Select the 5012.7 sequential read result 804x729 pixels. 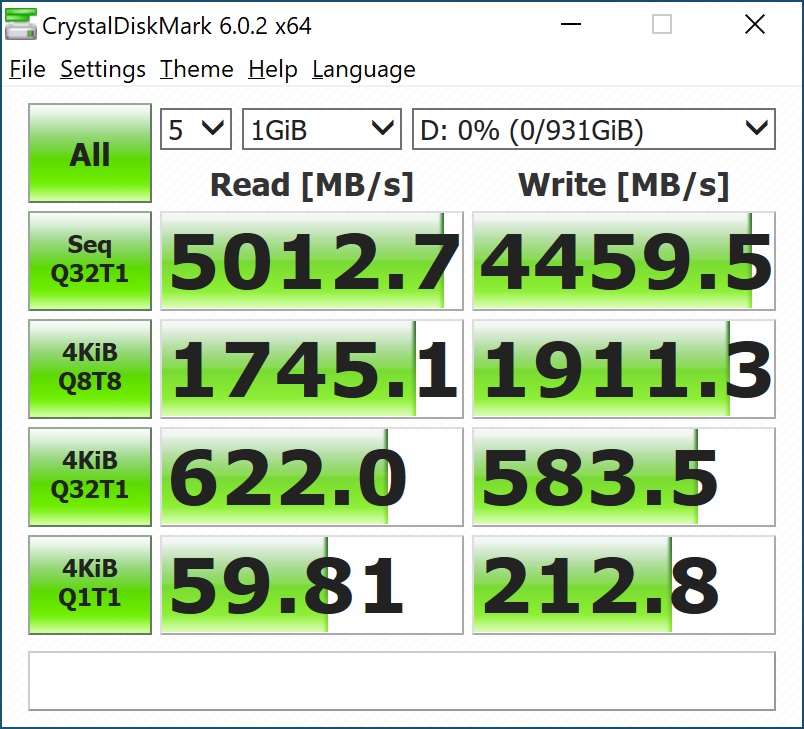[312, 261]
